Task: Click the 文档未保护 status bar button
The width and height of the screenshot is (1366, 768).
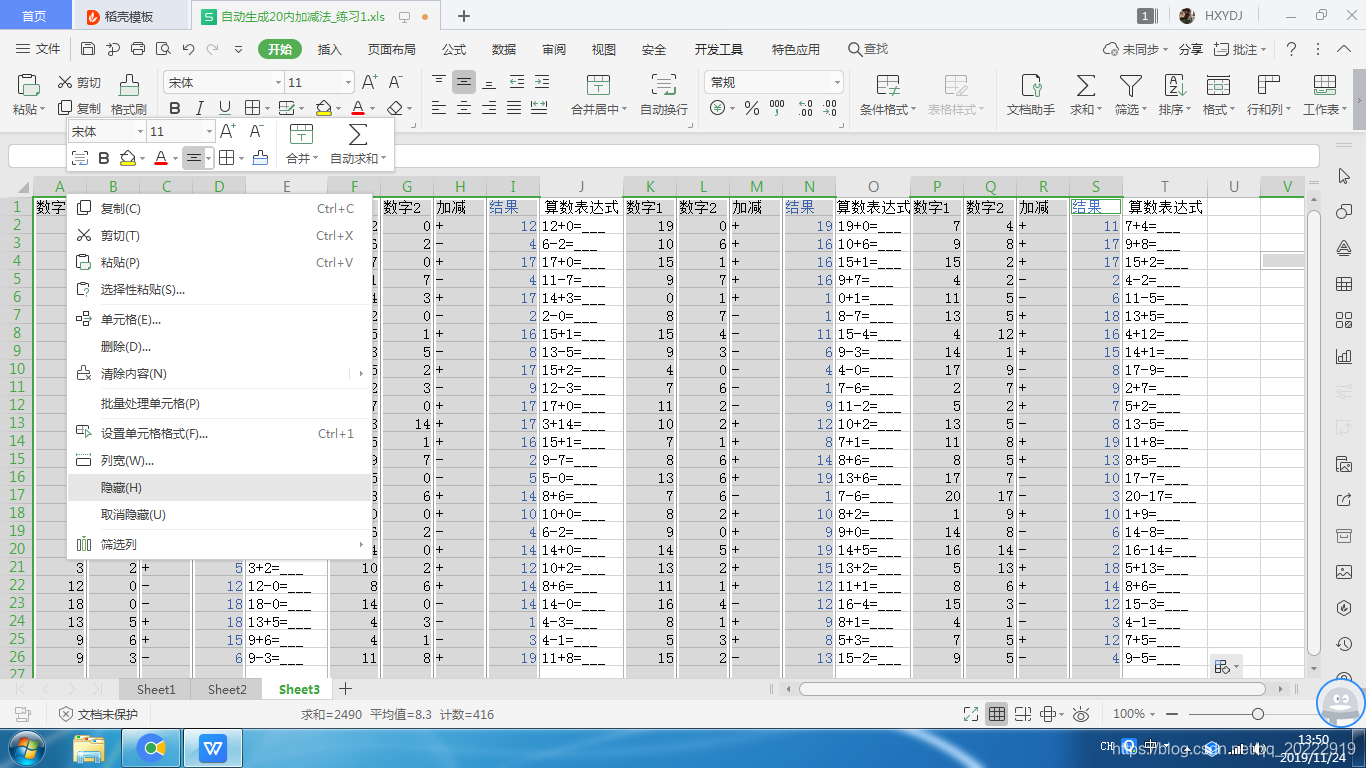Action: [x=98, y=714]
